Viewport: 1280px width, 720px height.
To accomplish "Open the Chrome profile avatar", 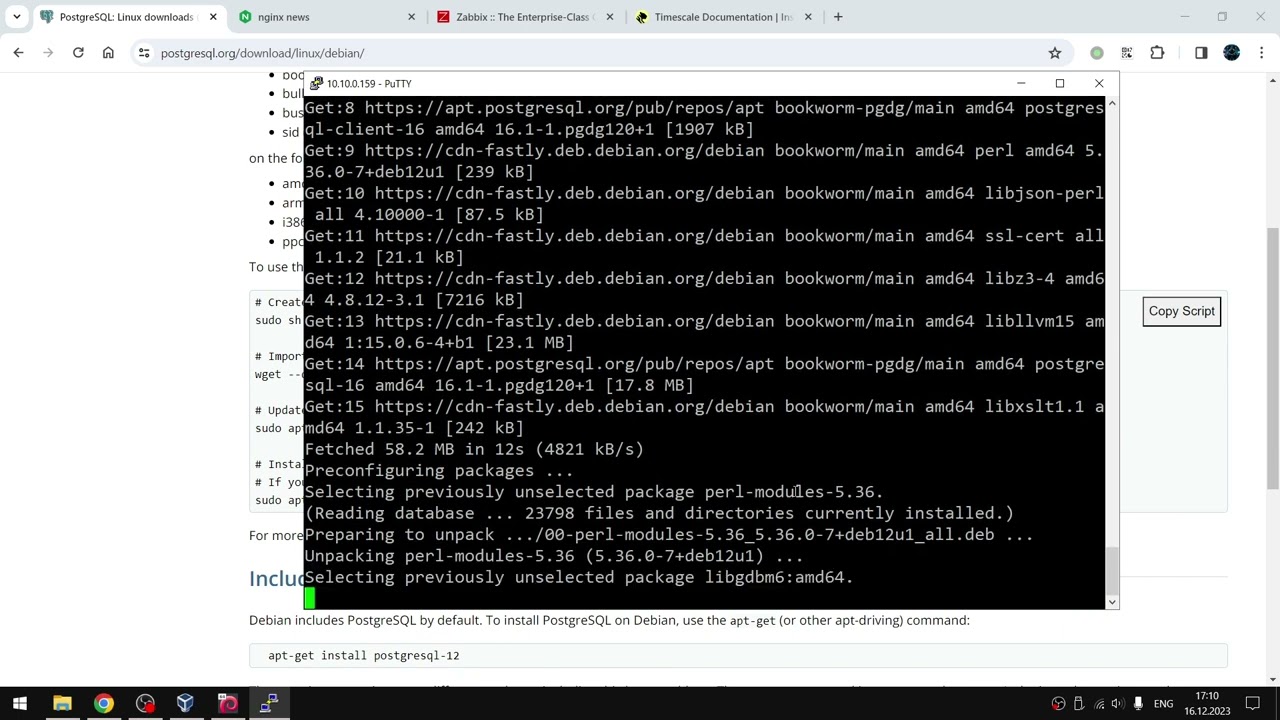I will 1232,53.
